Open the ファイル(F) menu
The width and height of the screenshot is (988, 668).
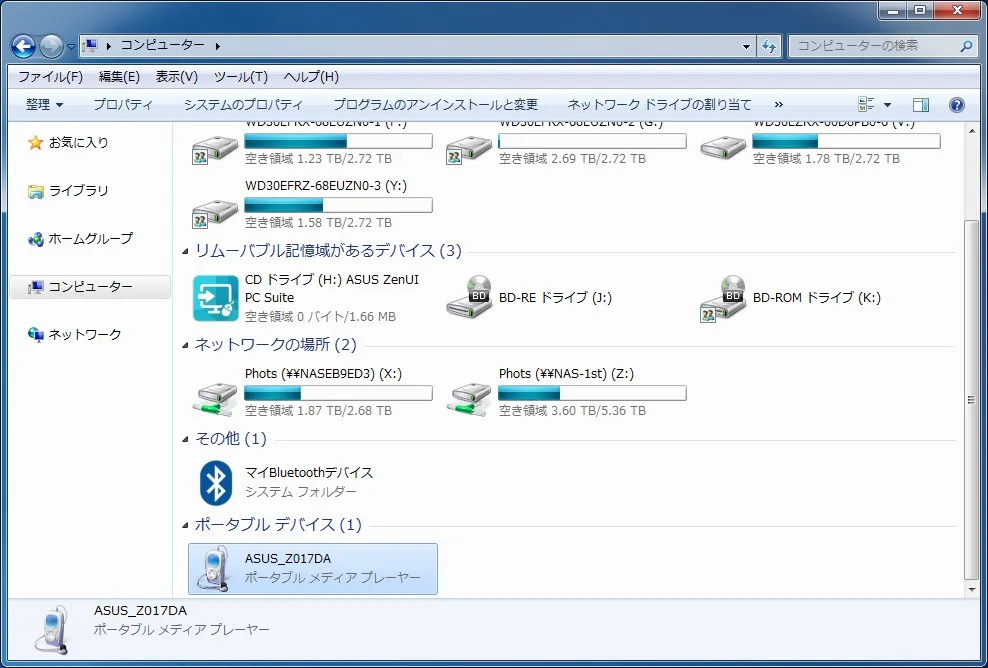point(50,77)
